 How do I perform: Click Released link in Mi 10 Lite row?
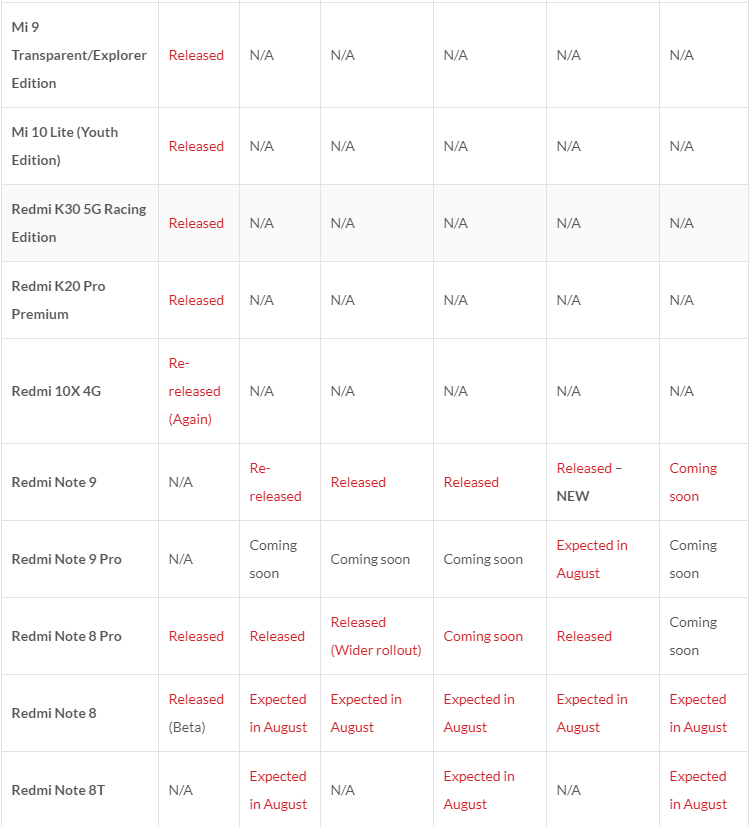[x=196, y=146]
